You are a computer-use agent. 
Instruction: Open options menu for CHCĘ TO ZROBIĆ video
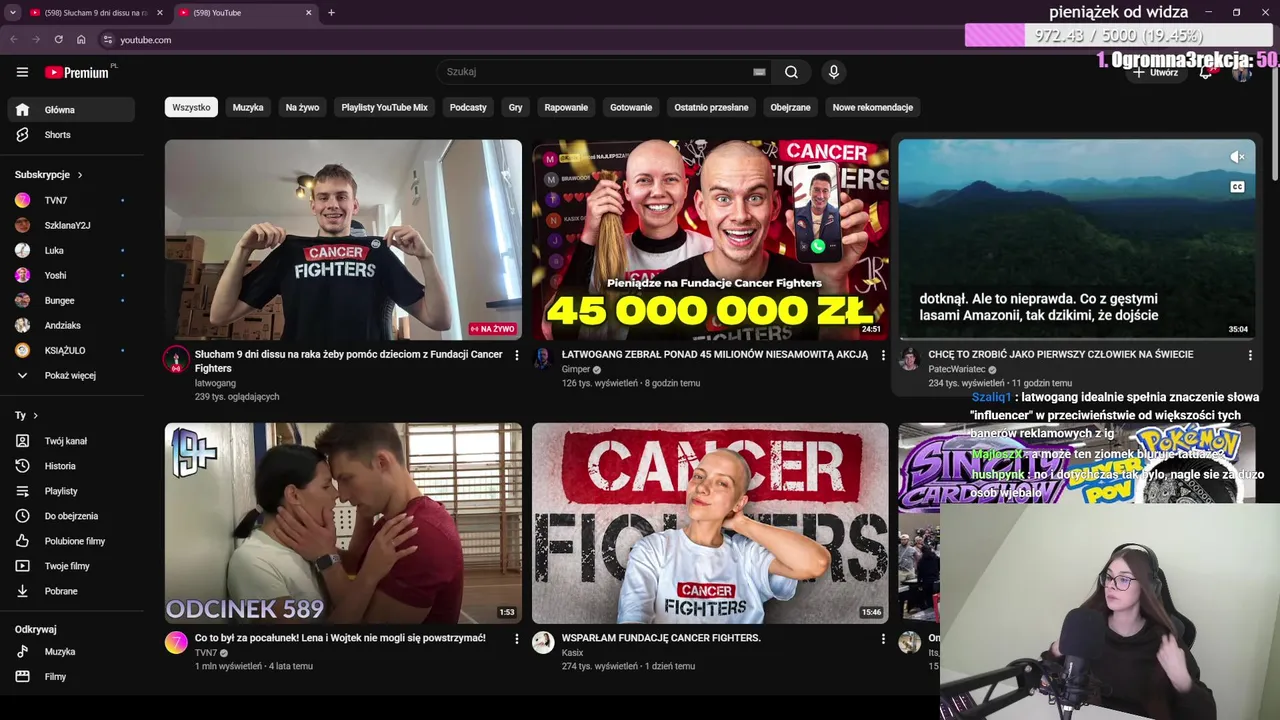click(1250, 355)
